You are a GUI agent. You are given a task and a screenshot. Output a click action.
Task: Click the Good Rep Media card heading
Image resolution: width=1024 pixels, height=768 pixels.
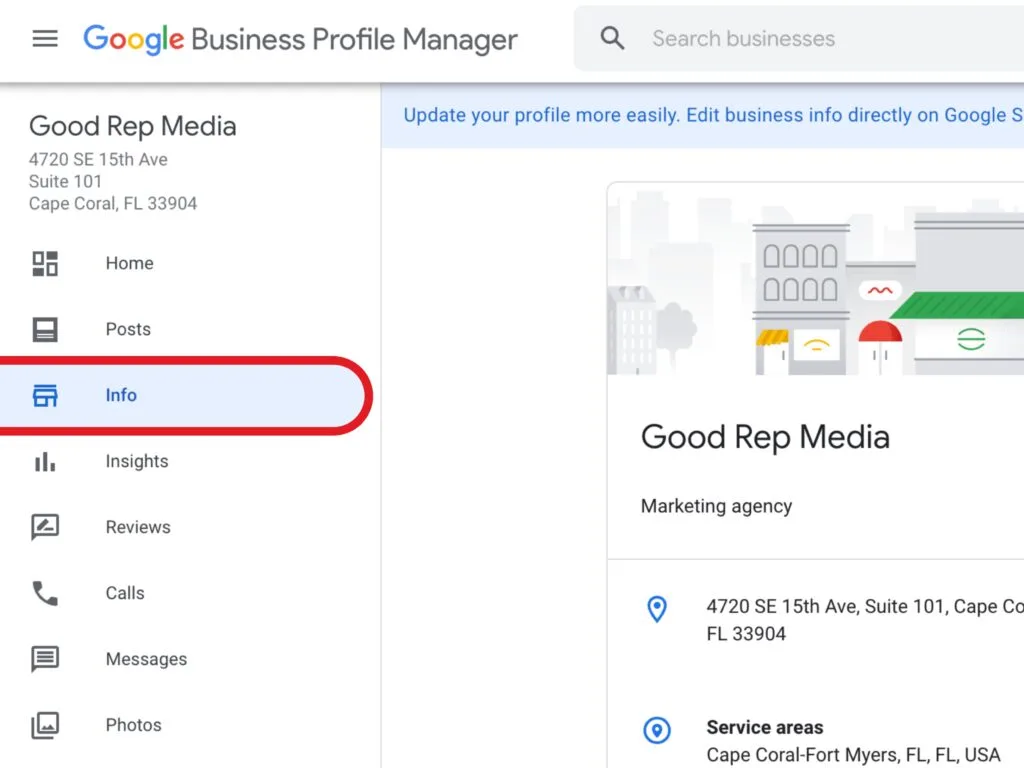pos(765,437)
